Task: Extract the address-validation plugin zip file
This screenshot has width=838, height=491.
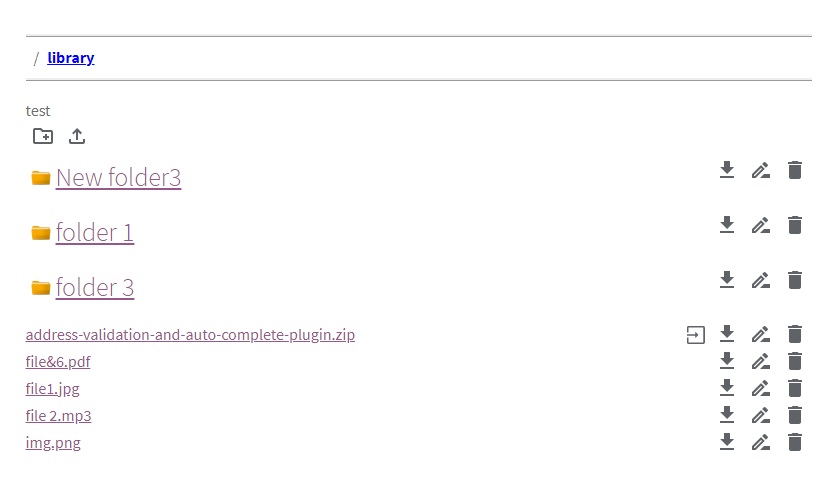Action: click(695, 335)
